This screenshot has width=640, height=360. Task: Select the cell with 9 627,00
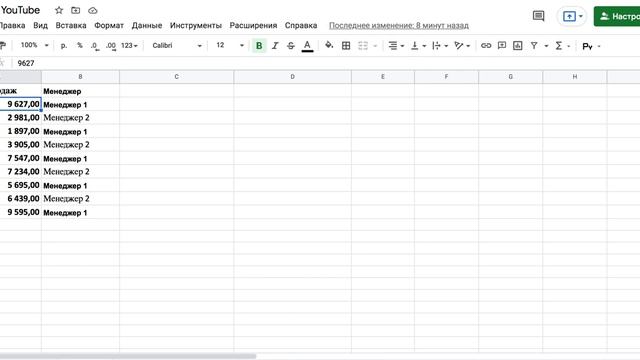(20, 104)
